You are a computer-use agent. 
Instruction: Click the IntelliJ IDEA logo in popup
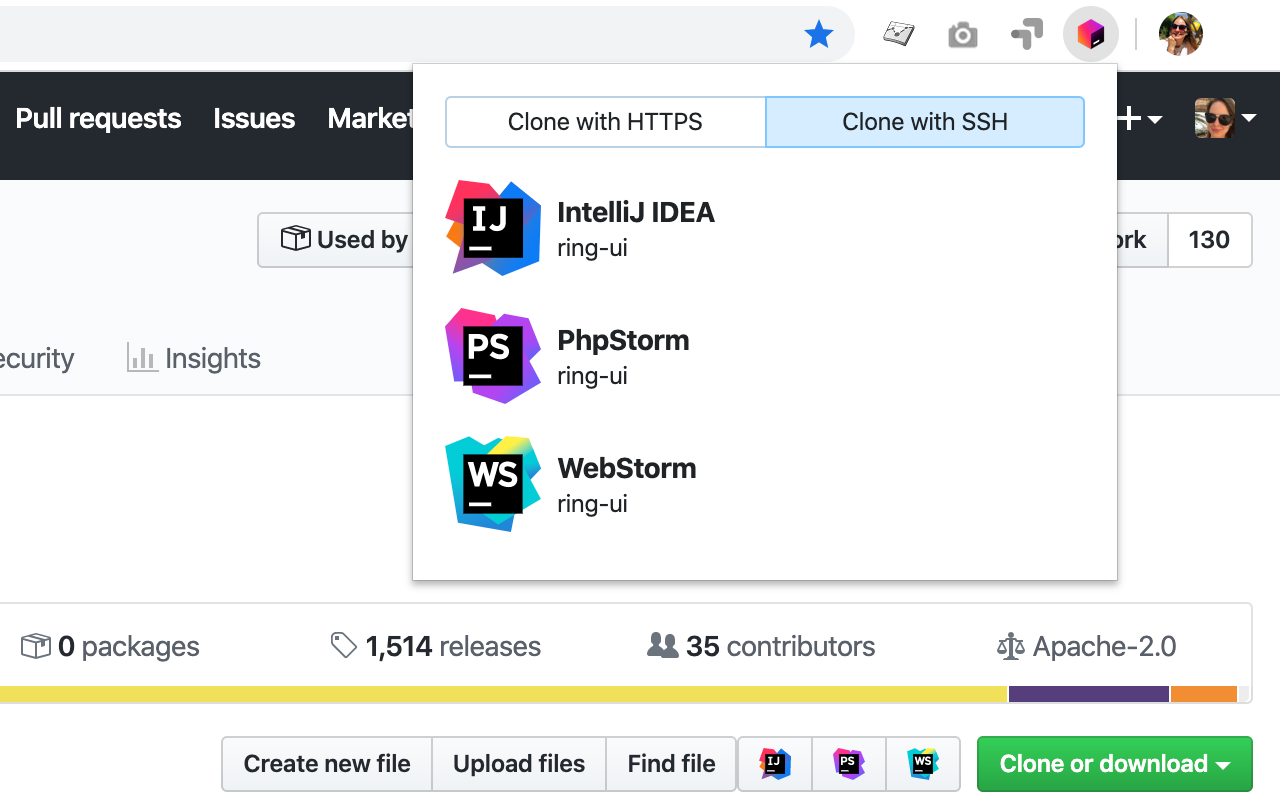[493, 228]
